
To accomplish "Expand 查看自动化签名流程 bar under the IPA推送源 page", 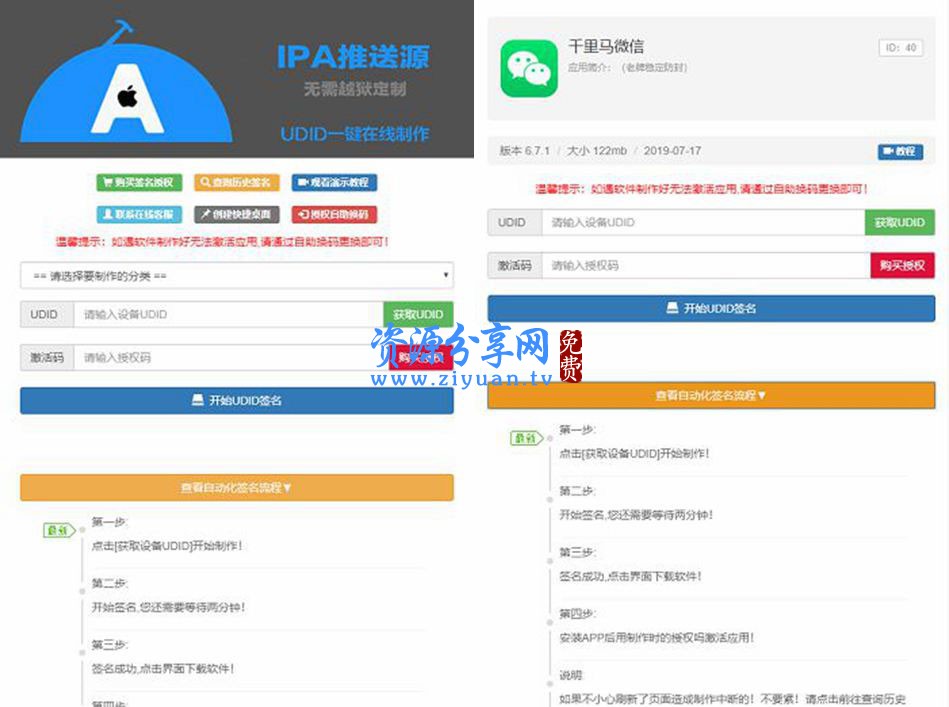I will click(237, 487).
